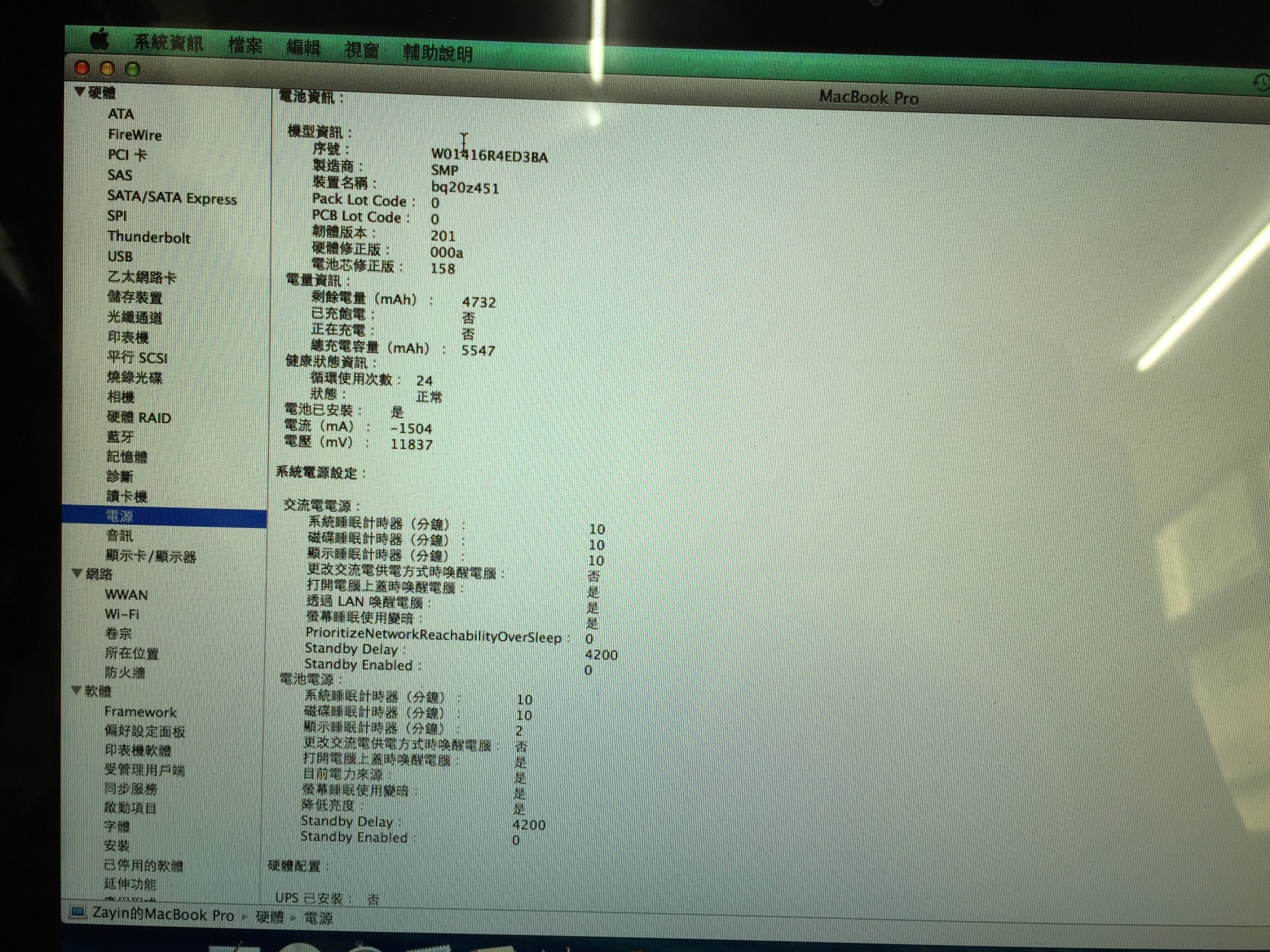Select Wi-Fi in the sidebar
This screenshot has height=952, width=1270.
coord(122,614)
